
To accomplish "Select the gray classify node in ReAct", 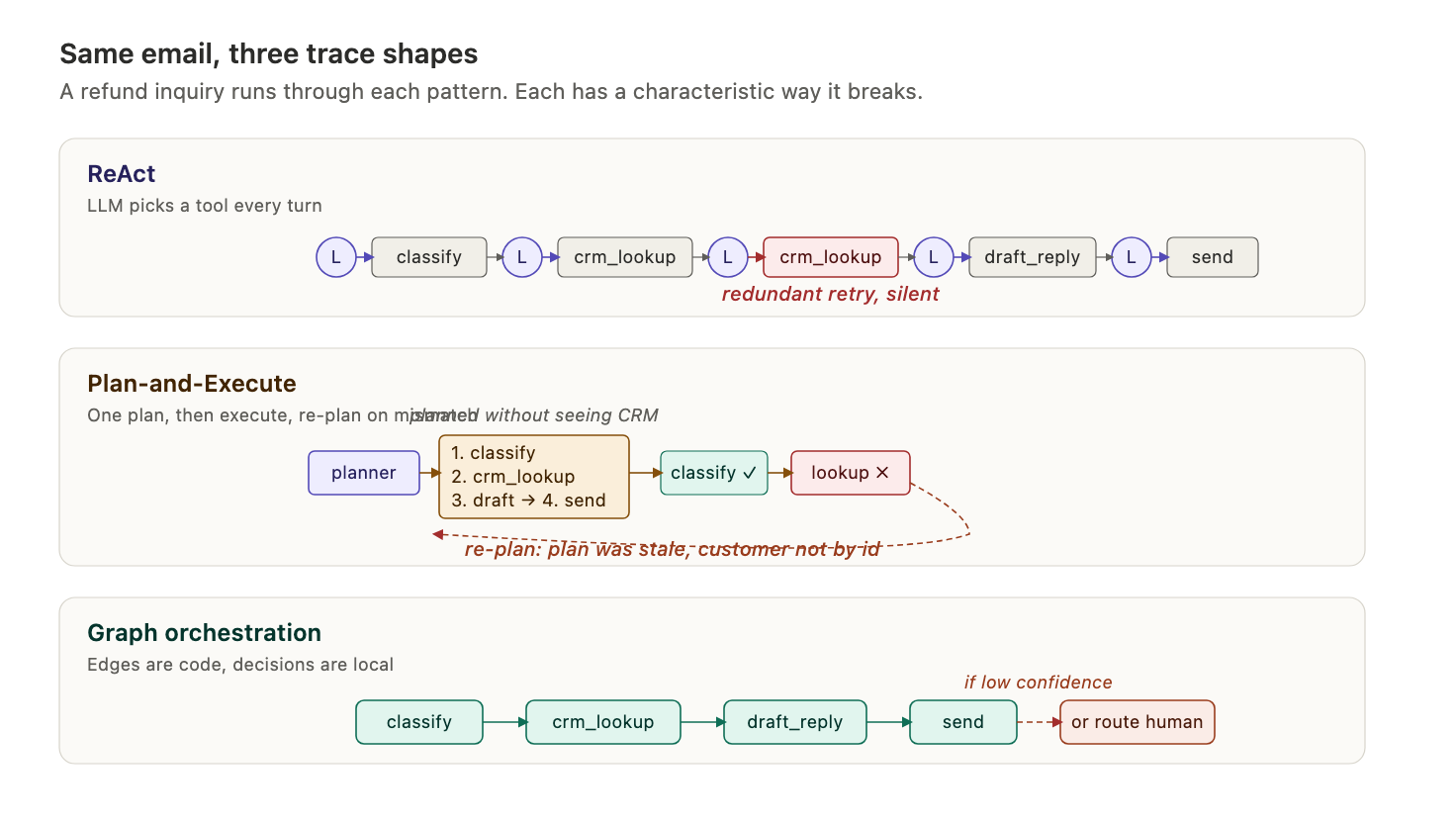I will (x=428, y=257).
